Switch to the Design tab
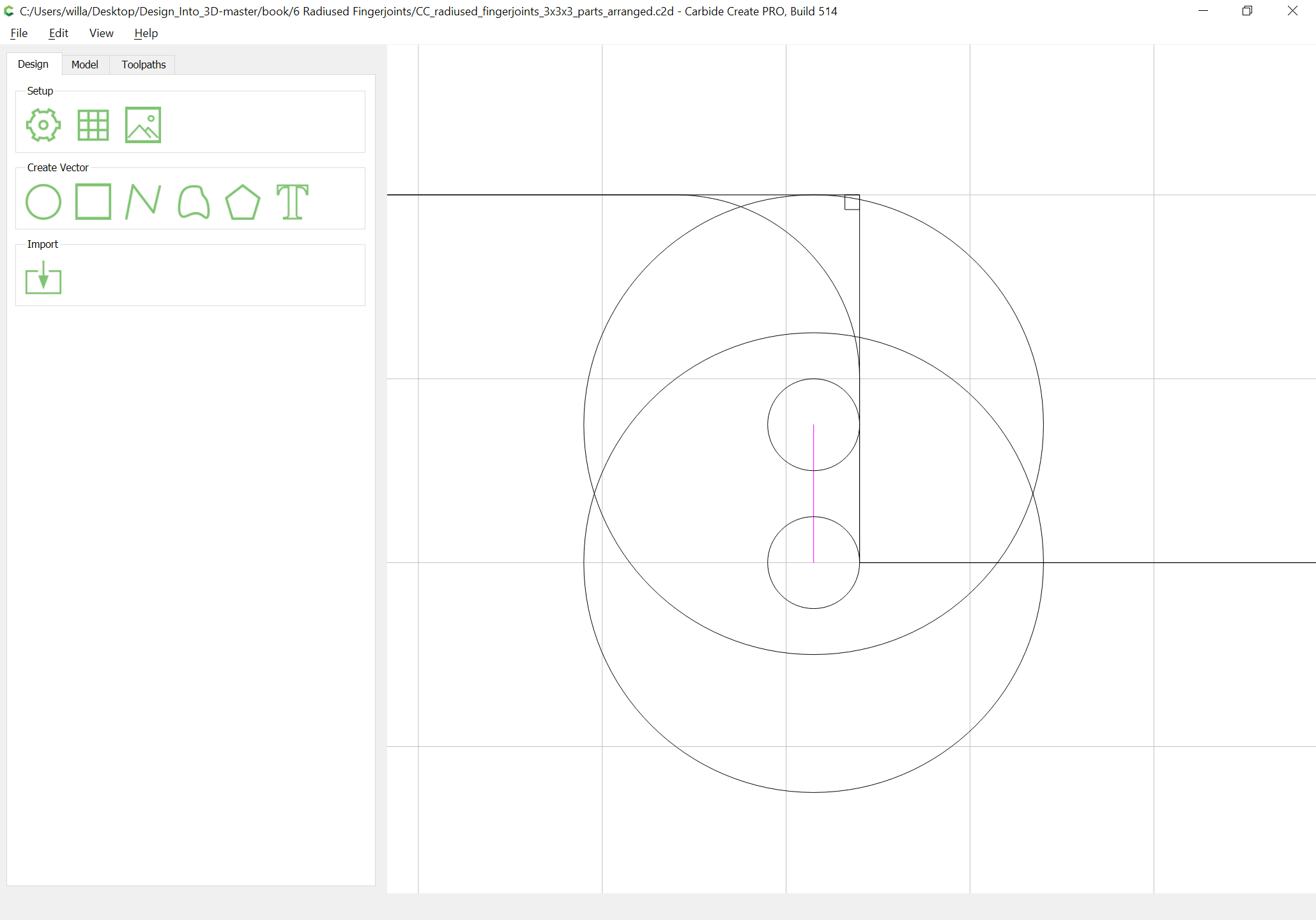Viewport: 1316px width, 920px height. [x=33, y=64]
